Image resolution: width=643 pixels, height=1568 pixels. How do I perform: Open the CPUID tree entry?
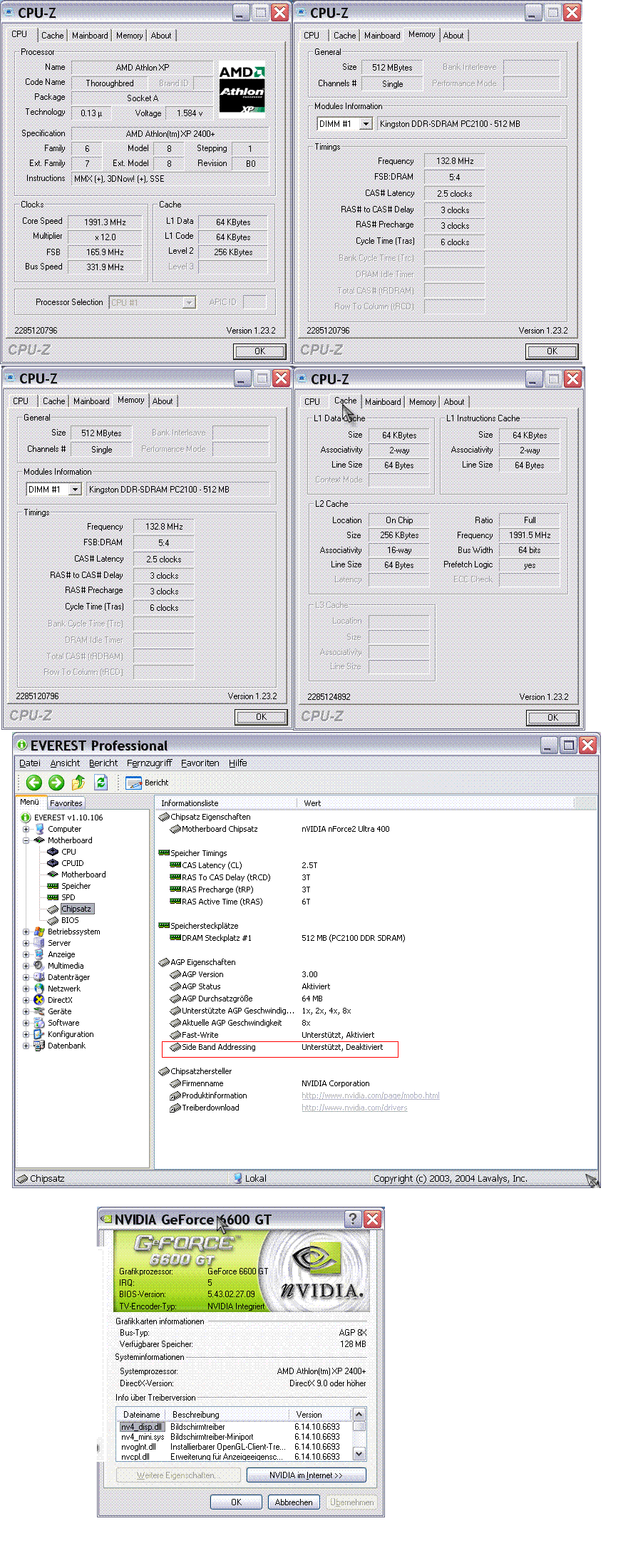[72, 863]
